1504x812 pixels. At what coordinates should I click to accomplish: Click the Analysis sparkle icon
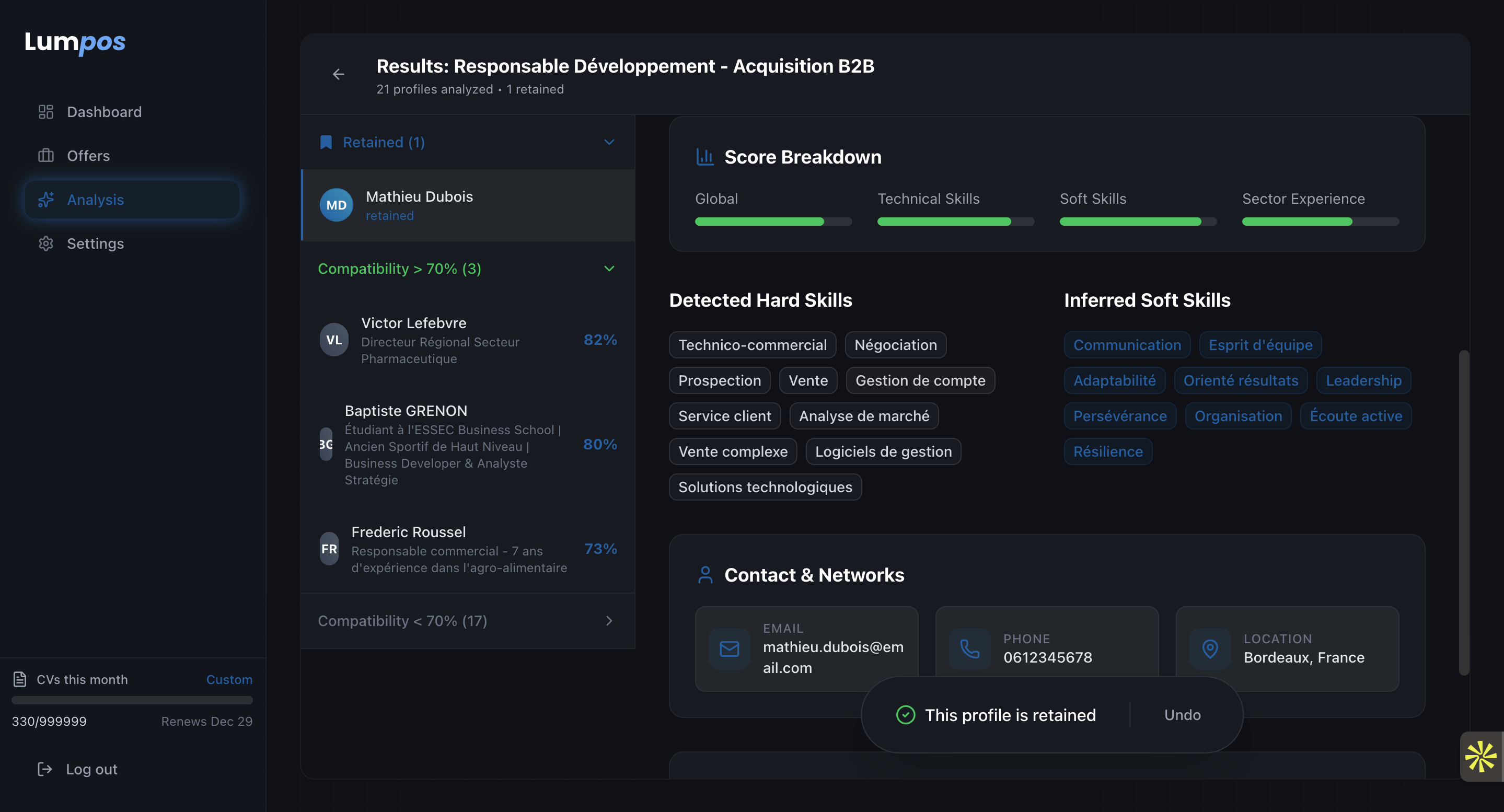pyautogui.click(x=45, y=199)
